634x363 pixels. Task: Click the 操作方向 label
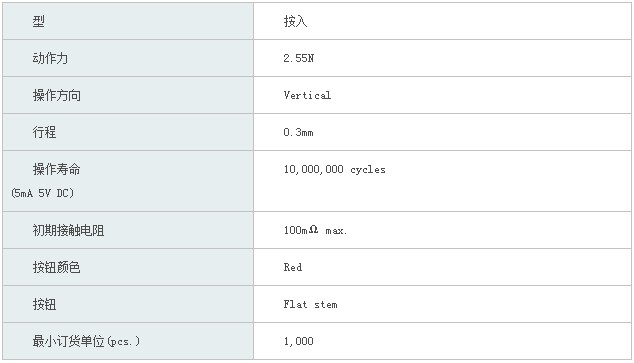[57, 95]
